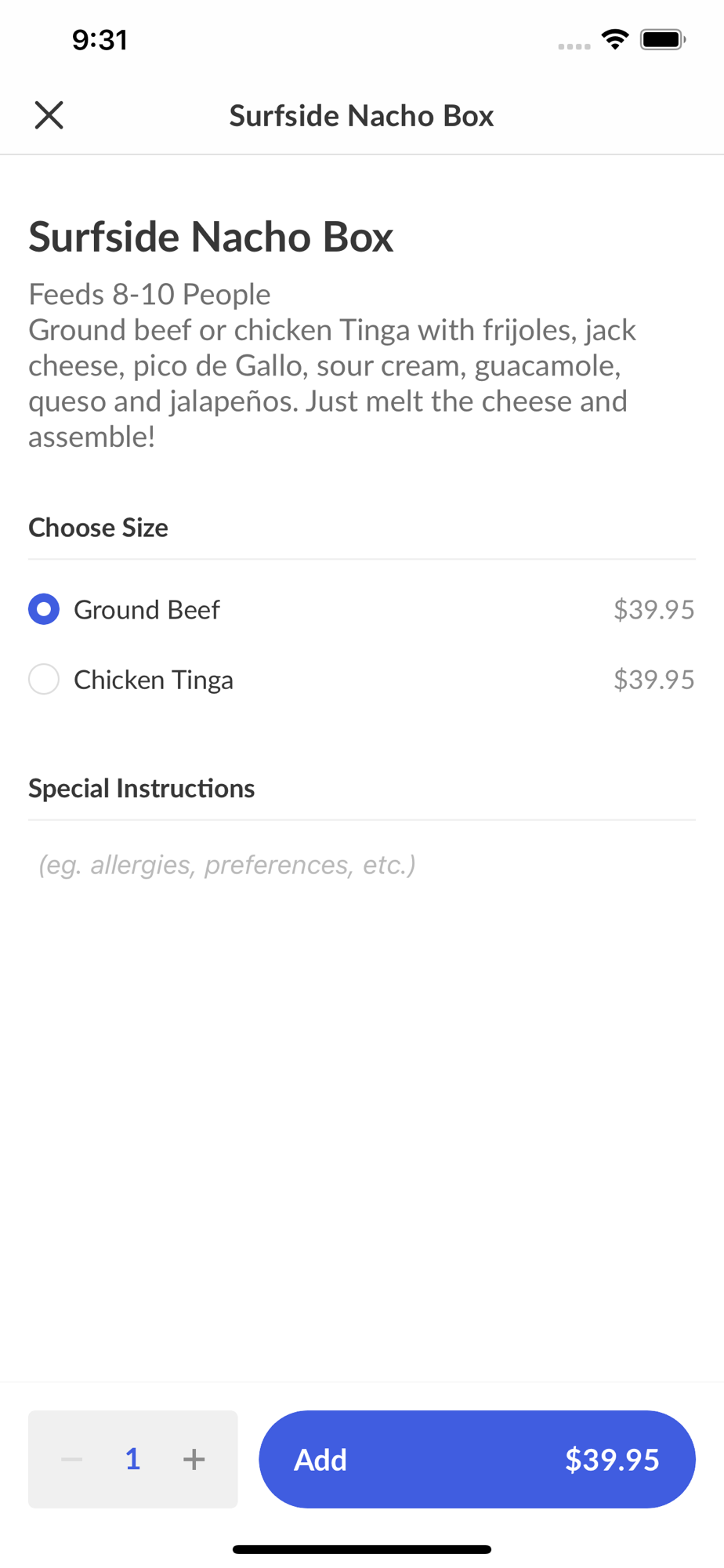Tap the Wi-Fi status icon
Screen dimensions: 724x1568
(x=615, y=39)
